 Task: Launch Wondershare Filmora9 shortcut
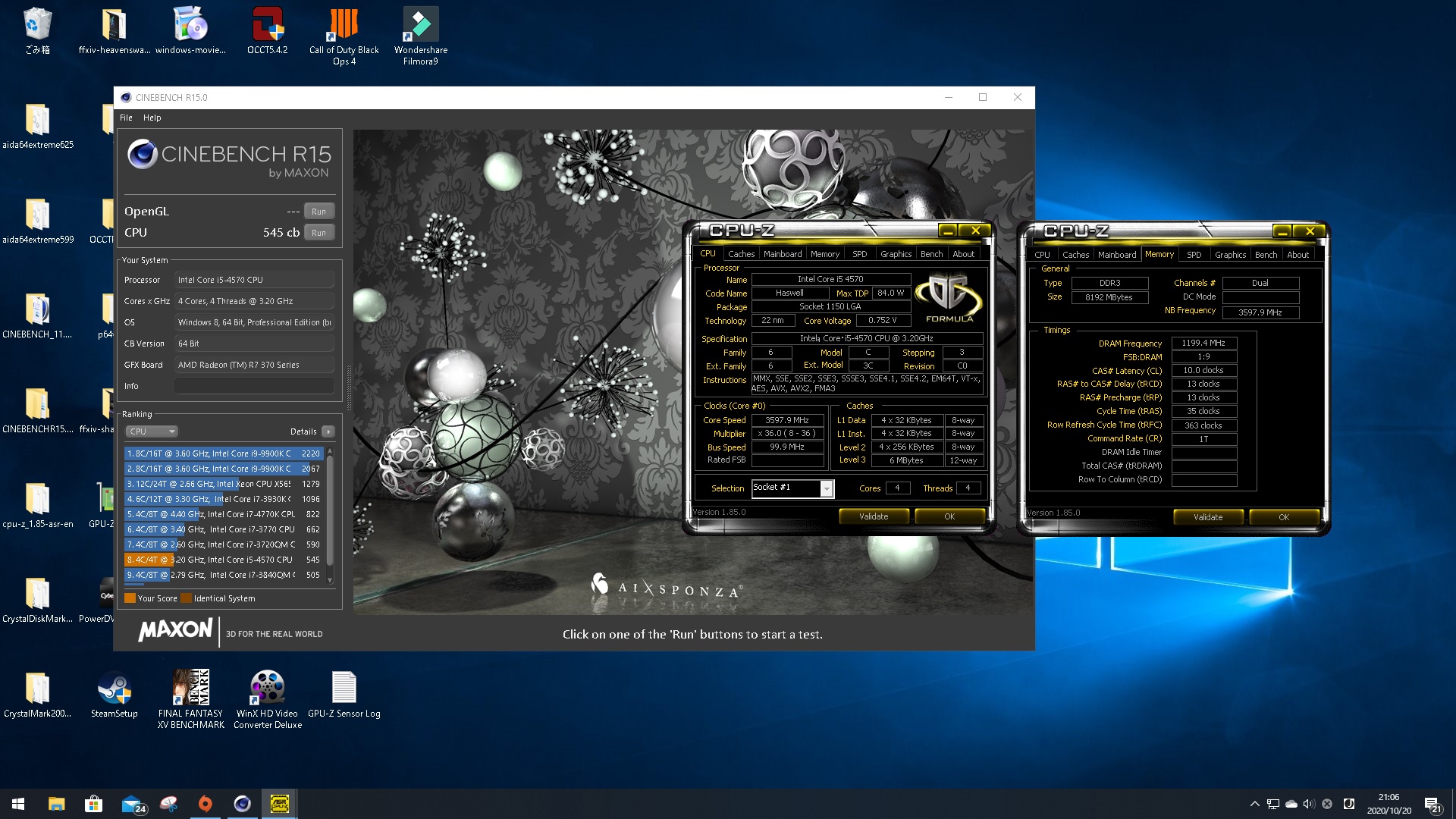click(x=420, y=36)
